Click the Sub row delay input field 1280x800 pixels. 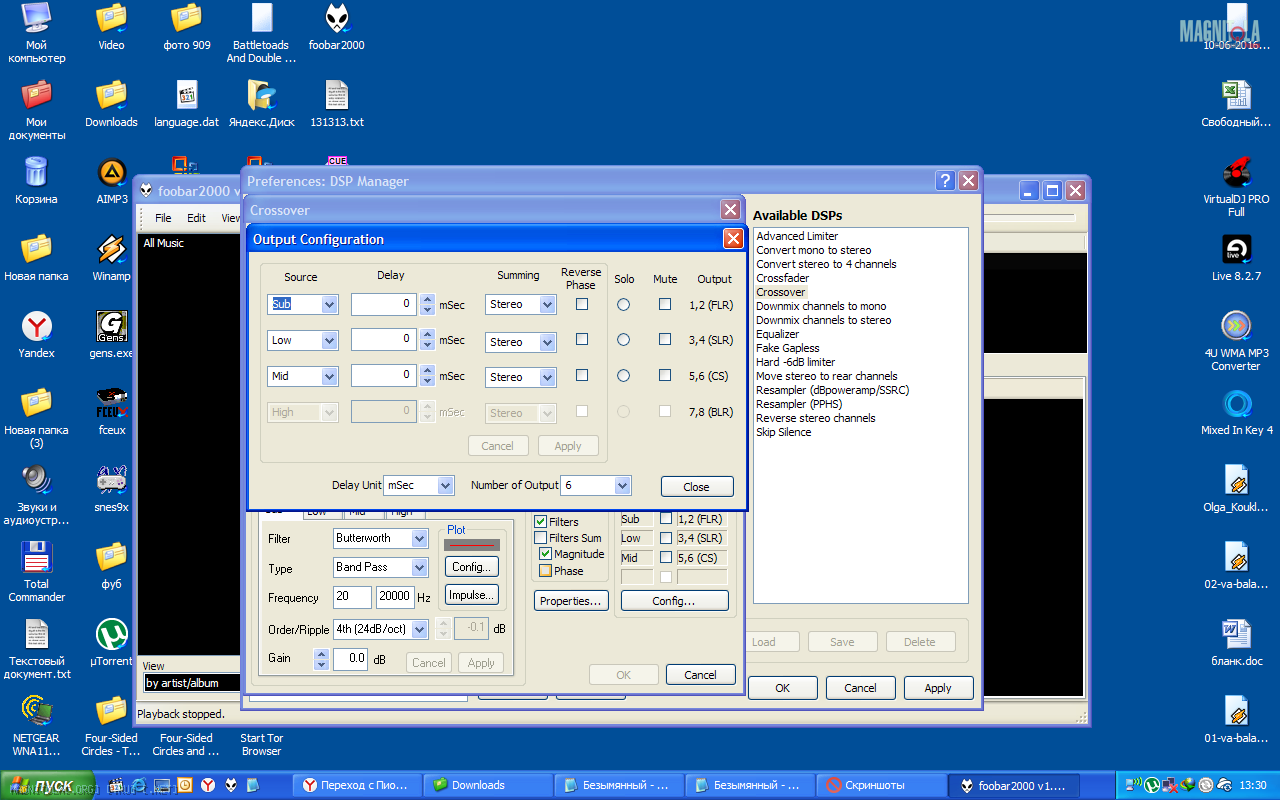[384, 304]
